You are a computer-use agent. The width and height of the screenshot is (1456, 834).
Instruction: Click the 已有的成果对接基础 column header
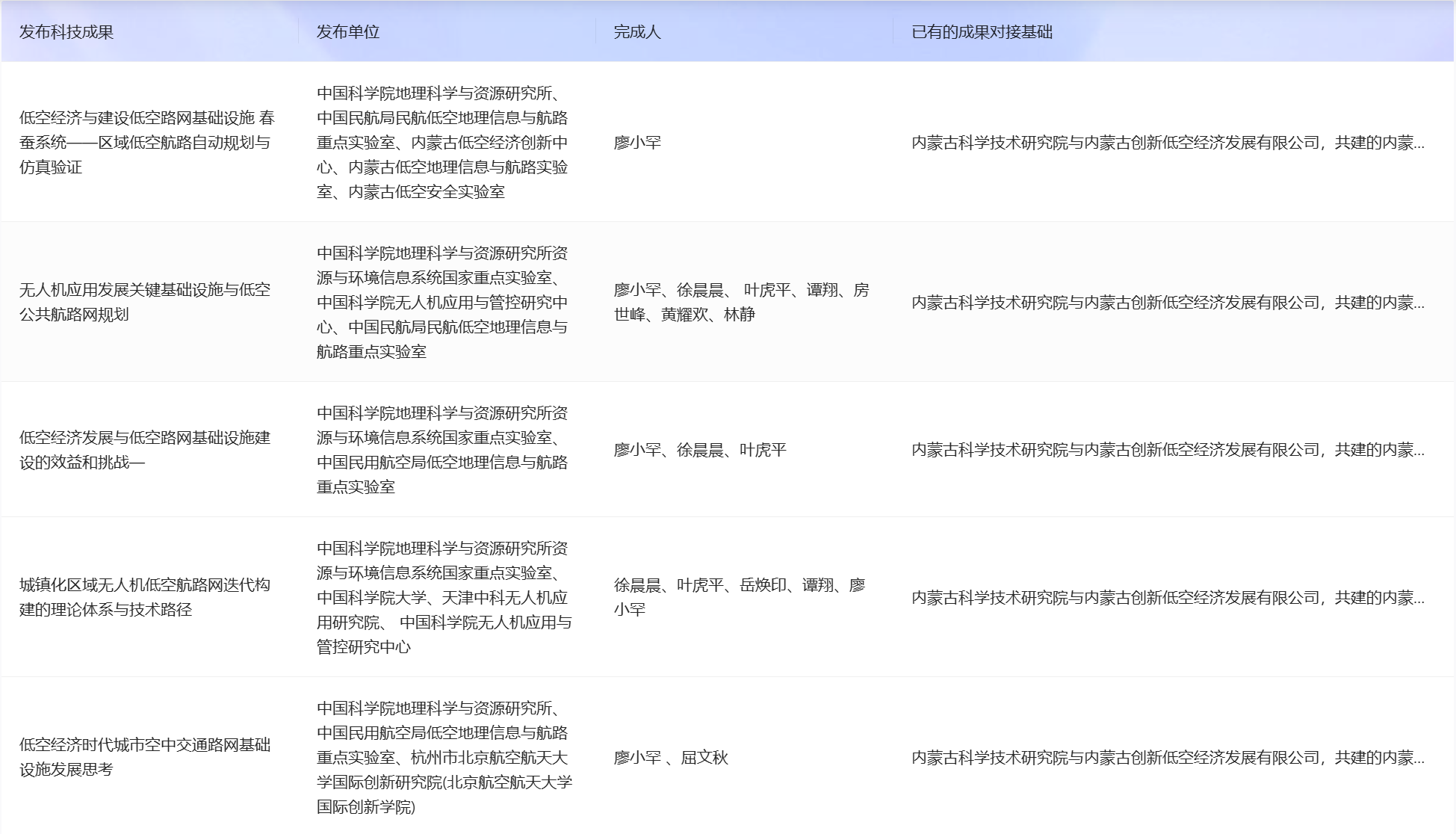[x=982, y=32]
